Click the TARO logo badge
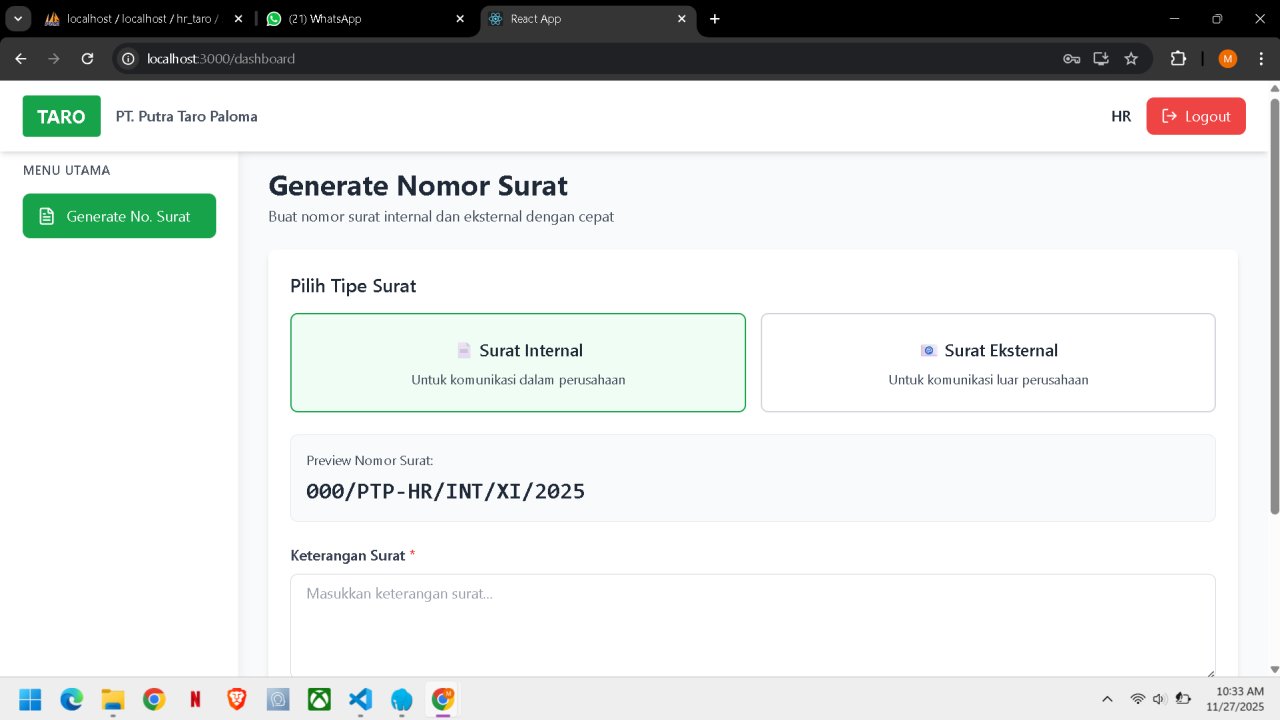 pyautogui.click(x=61, y=116)
